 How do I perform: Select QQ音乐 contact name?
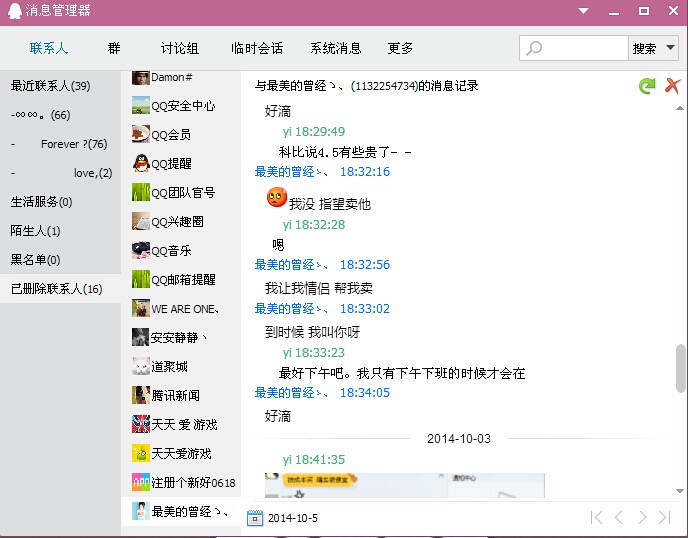coord(171,251)
